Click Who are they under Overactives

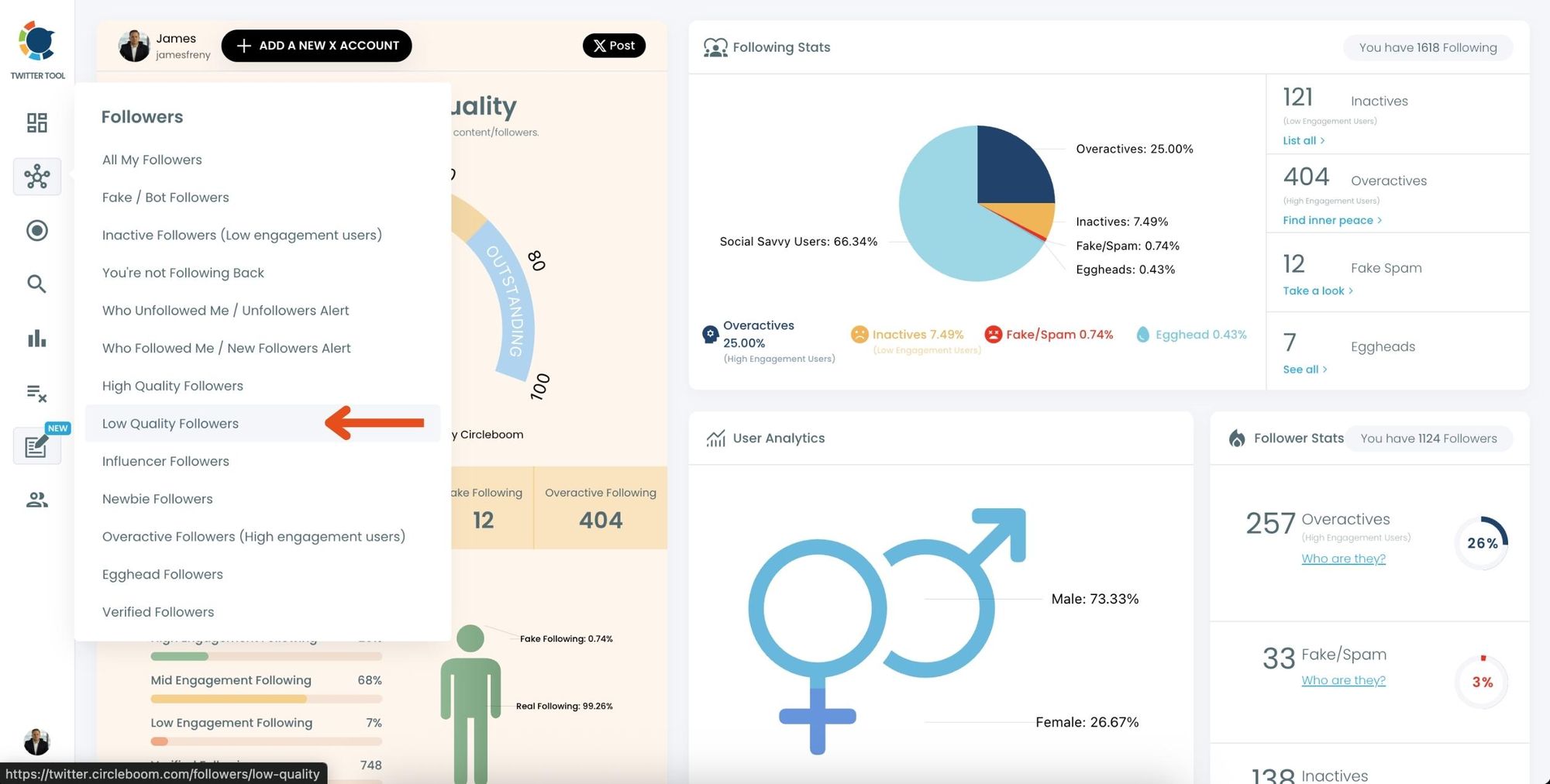click(1343, 559)
